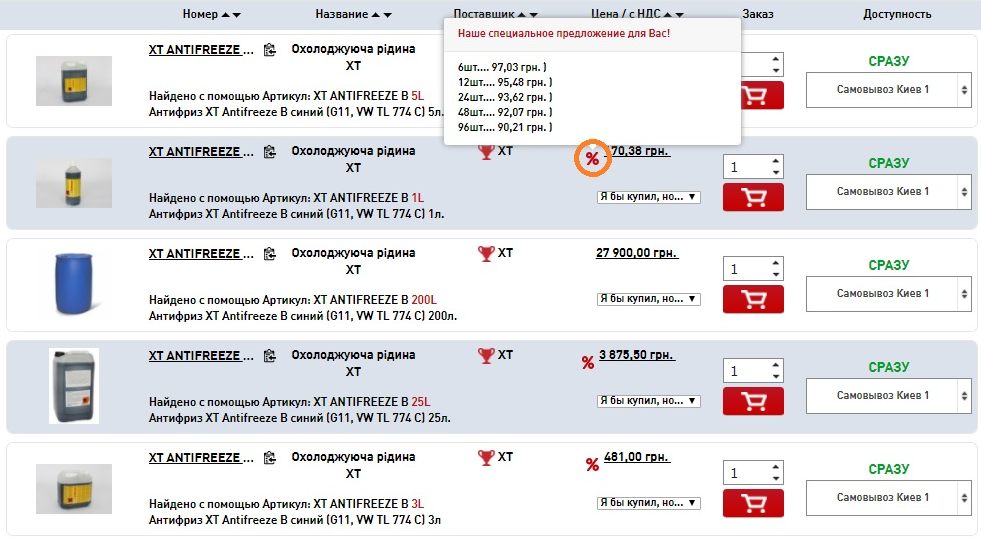
Task: Open 'Самовывоз Киев 1' selector in first row
Action: 889,90
